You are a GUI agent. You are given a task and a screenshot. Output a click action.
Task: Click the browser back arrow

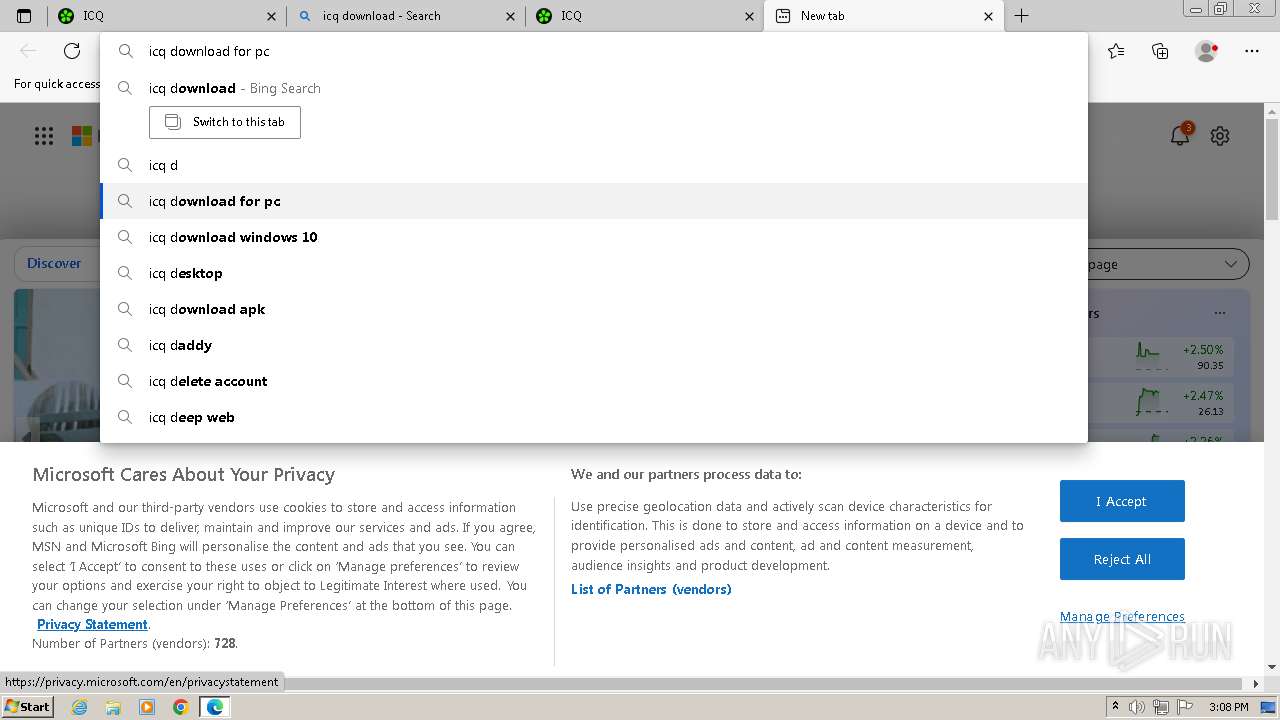click(x=28, y=51)
